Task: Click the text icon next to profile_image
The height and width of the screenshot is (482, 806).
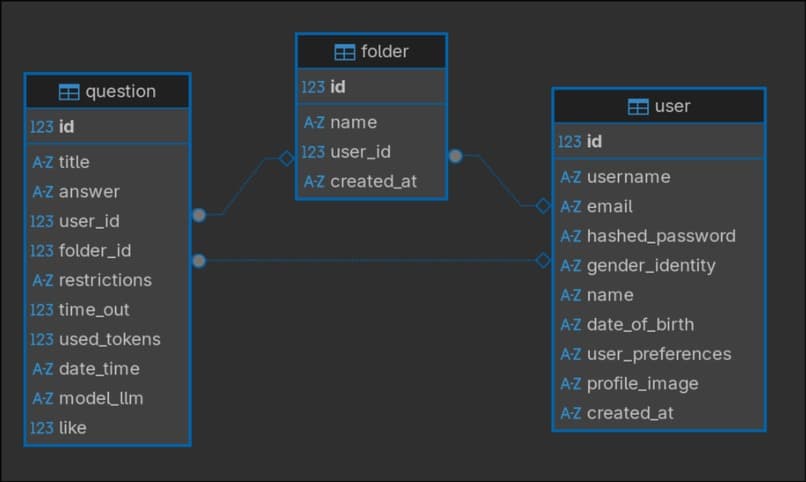Action: pyautogui.click(x=571, y=384)
